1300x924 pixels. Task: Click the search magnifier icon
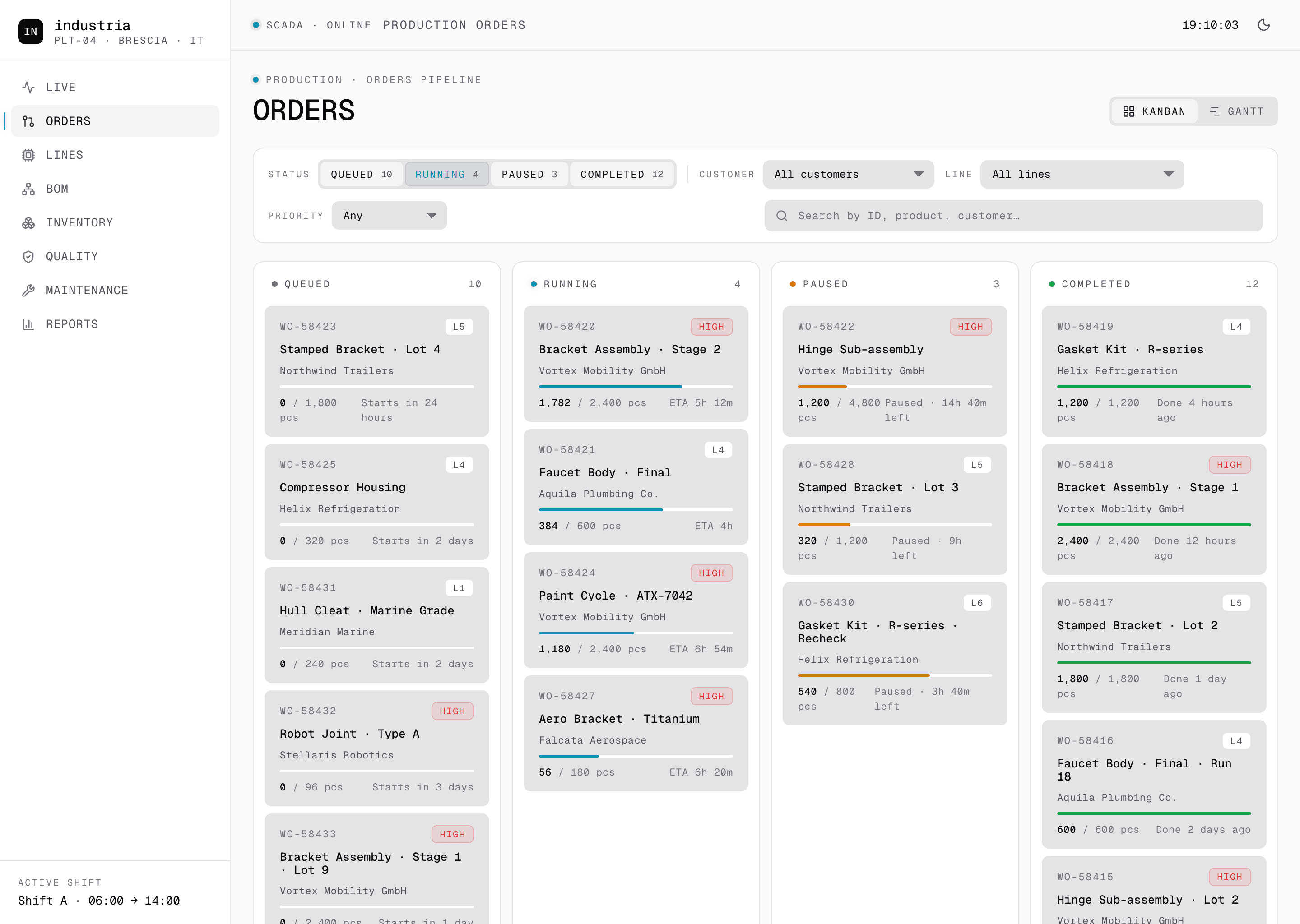tap(782, 216)
